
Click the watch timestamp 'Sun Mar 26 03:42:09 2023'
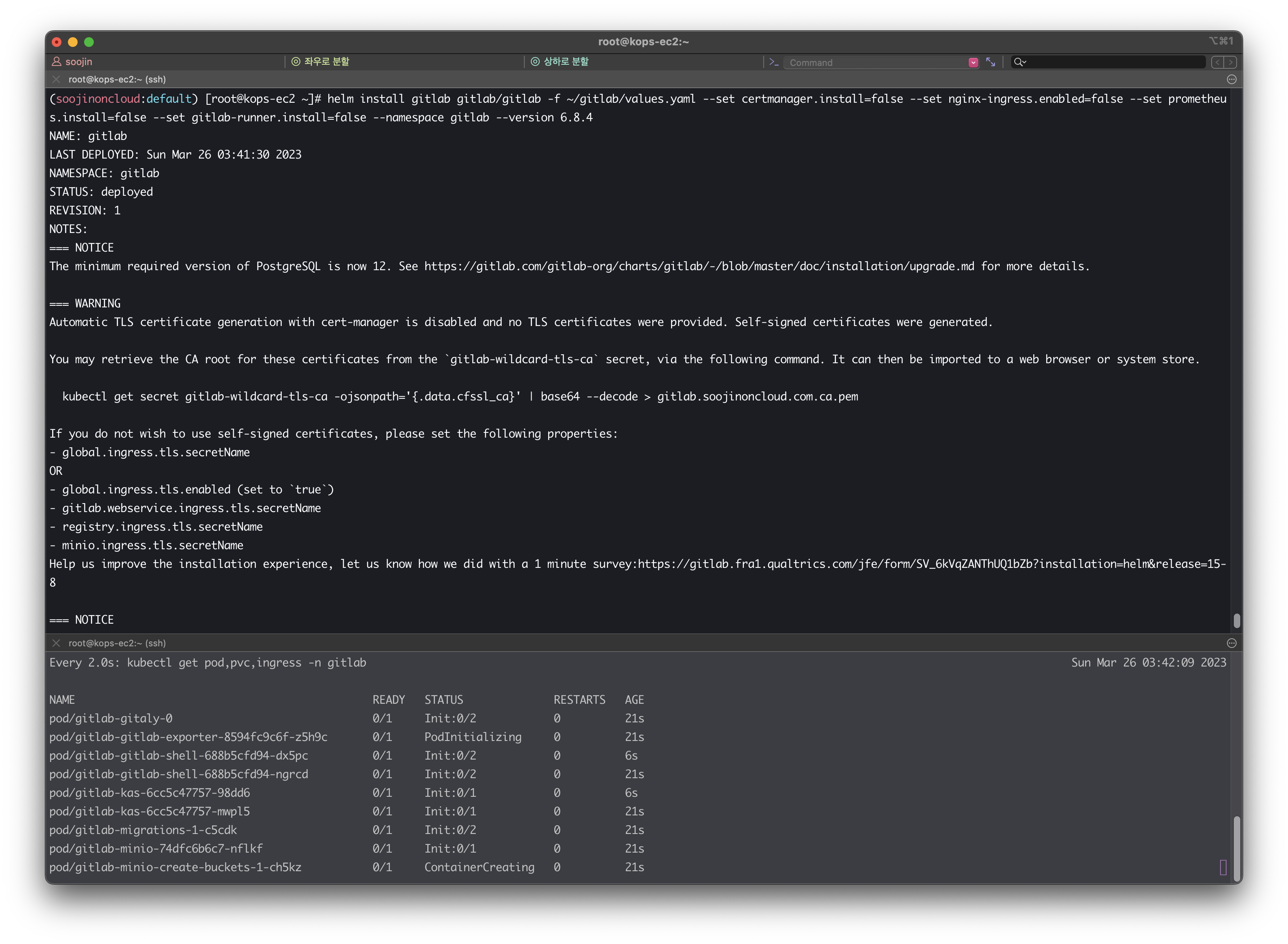click(x=1149, y=663)
